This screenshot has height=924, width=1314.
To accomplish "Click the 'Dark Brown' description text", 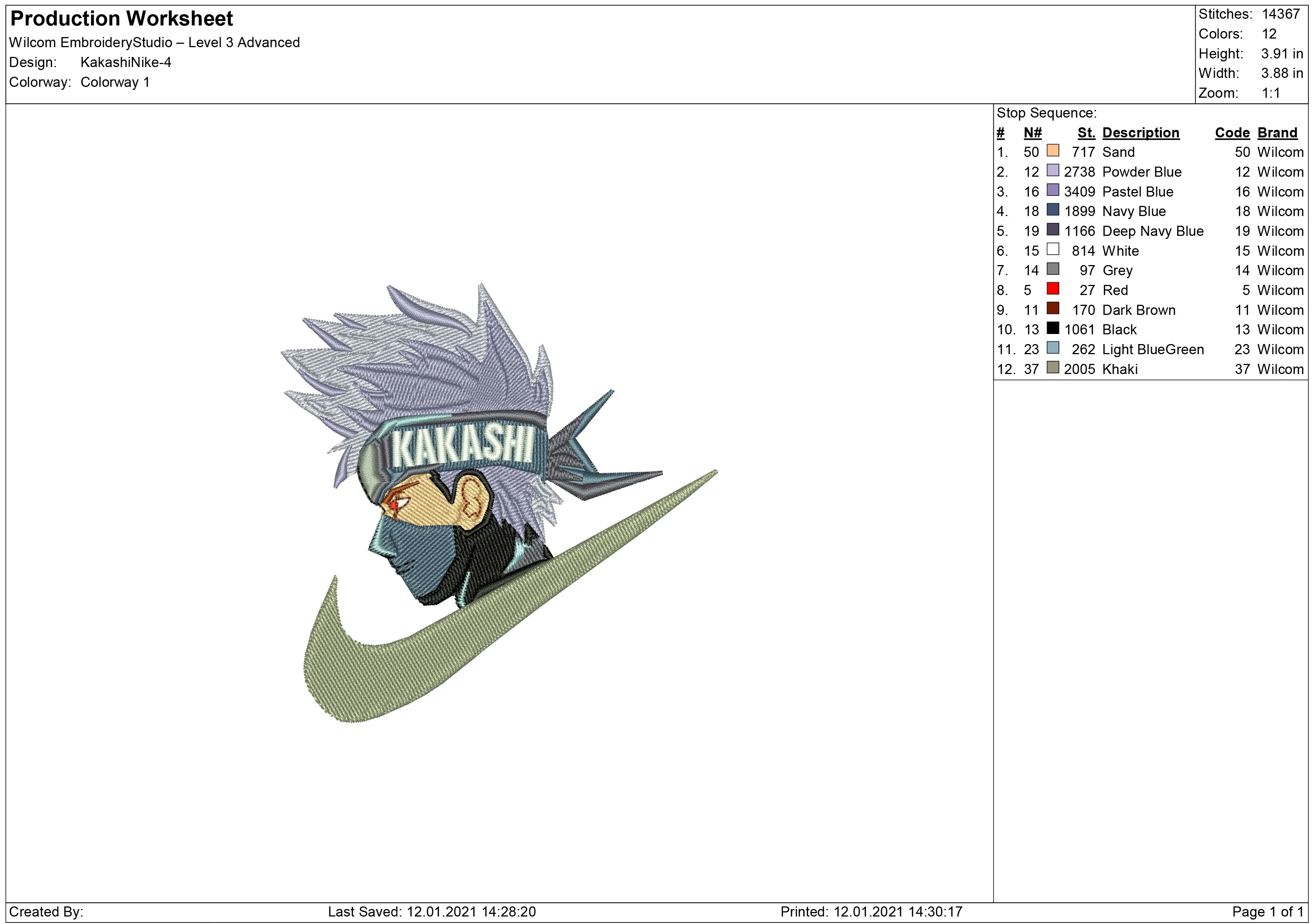I will 1139,310.
